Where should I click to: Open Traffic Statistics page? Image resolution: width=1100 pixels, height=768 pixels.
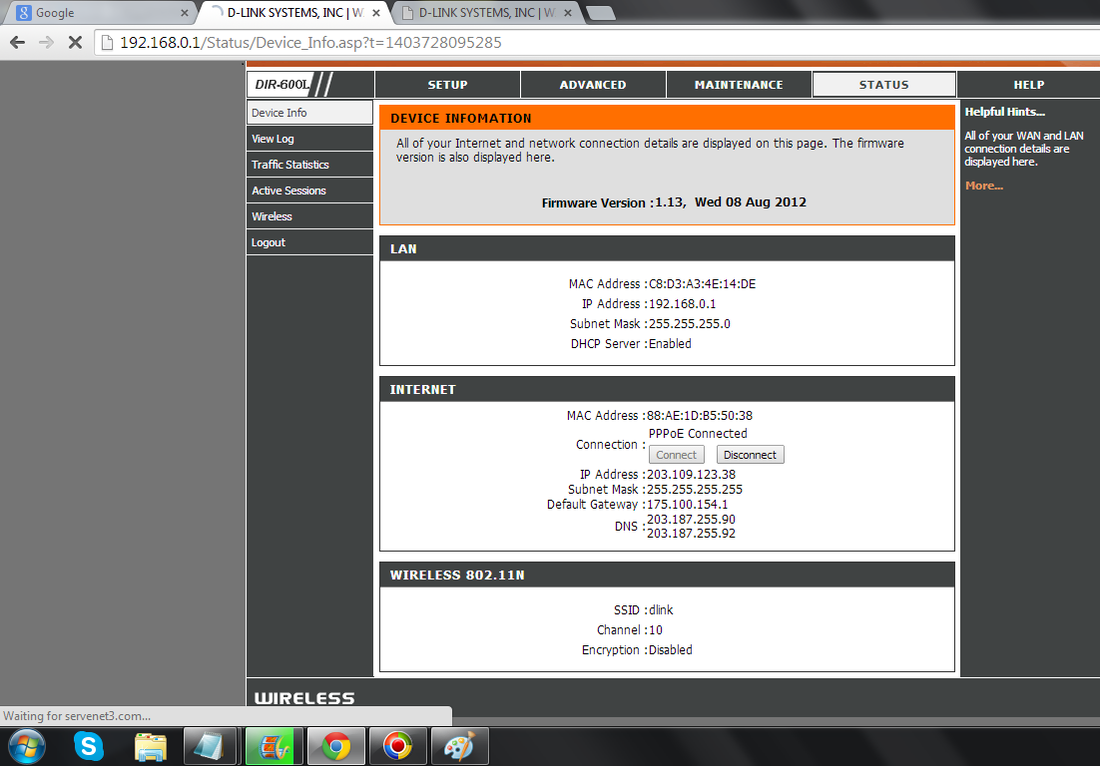[309, 165]
